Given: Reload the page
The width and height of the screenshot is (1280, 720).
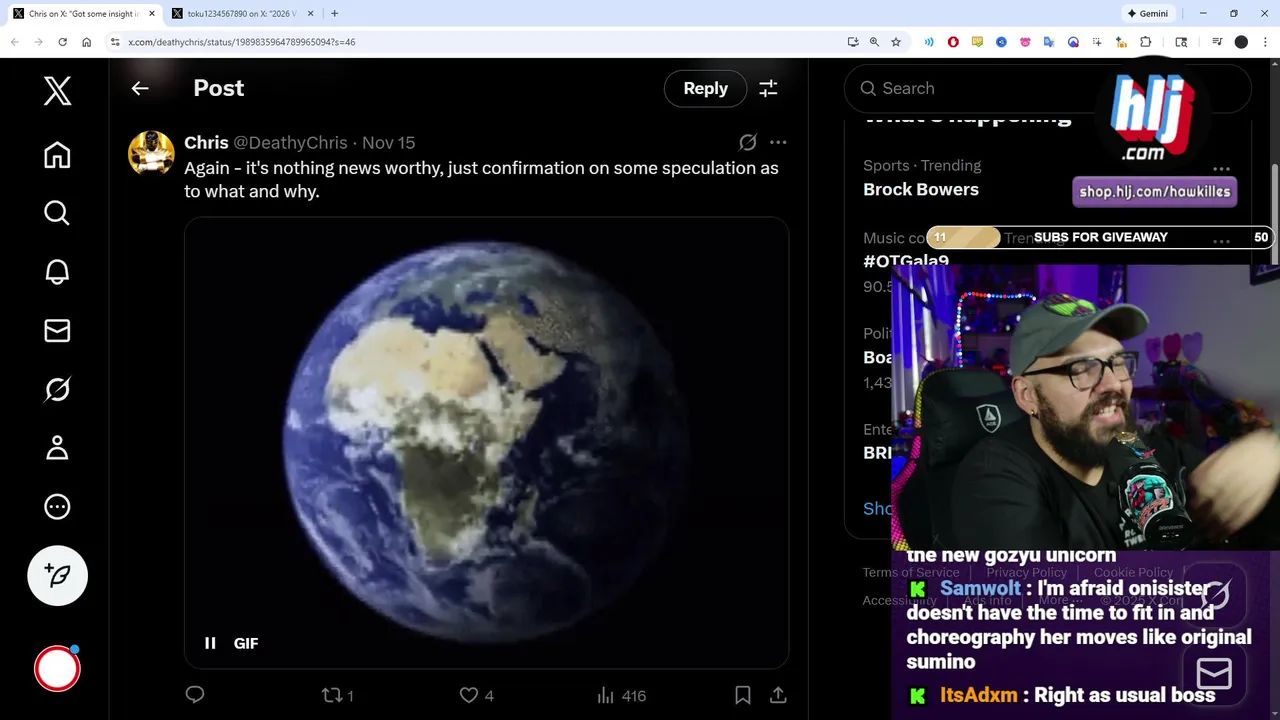Looking at the screenshot, I should [62, 42].
